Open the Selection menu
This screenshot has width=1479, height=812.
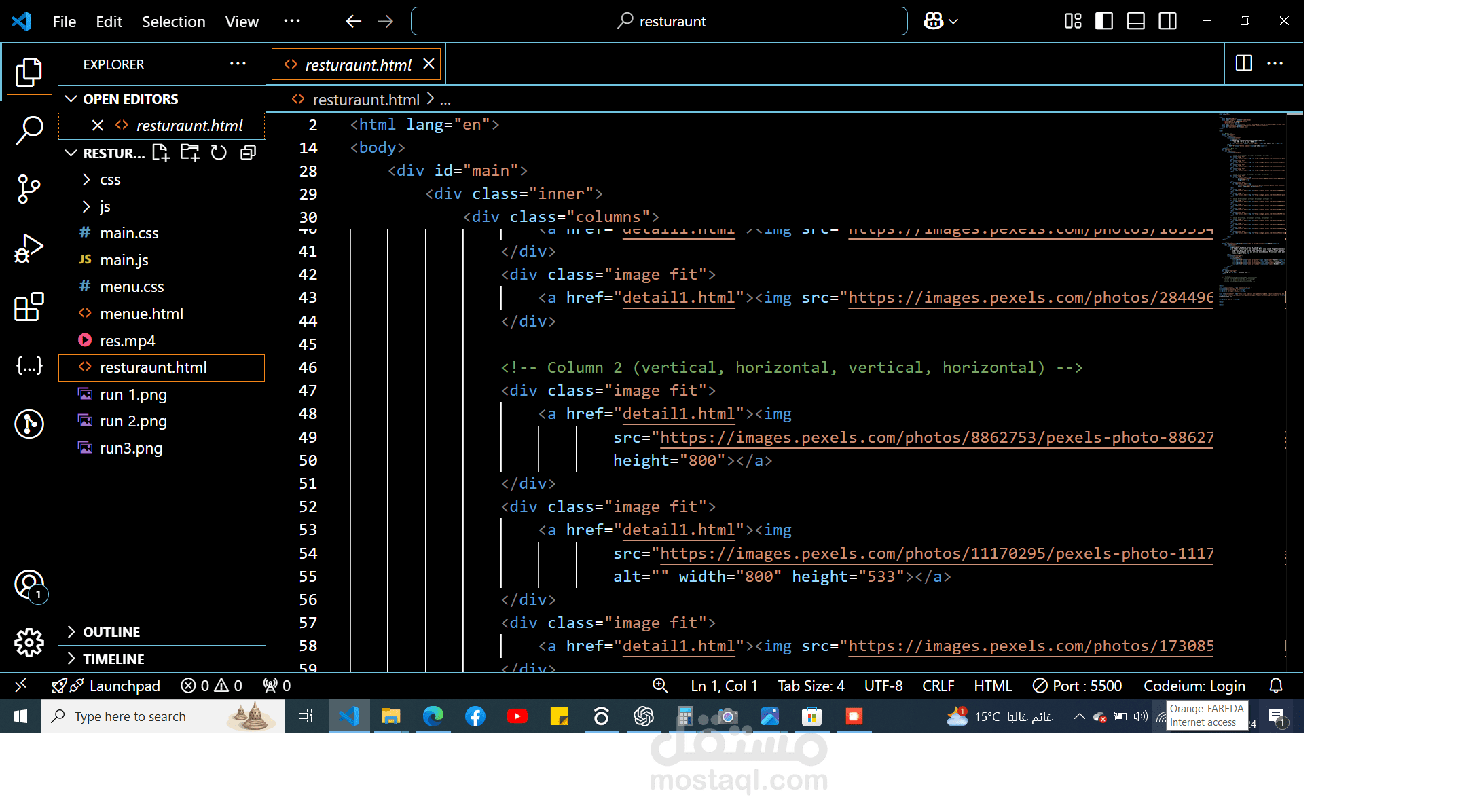point(173,22)
